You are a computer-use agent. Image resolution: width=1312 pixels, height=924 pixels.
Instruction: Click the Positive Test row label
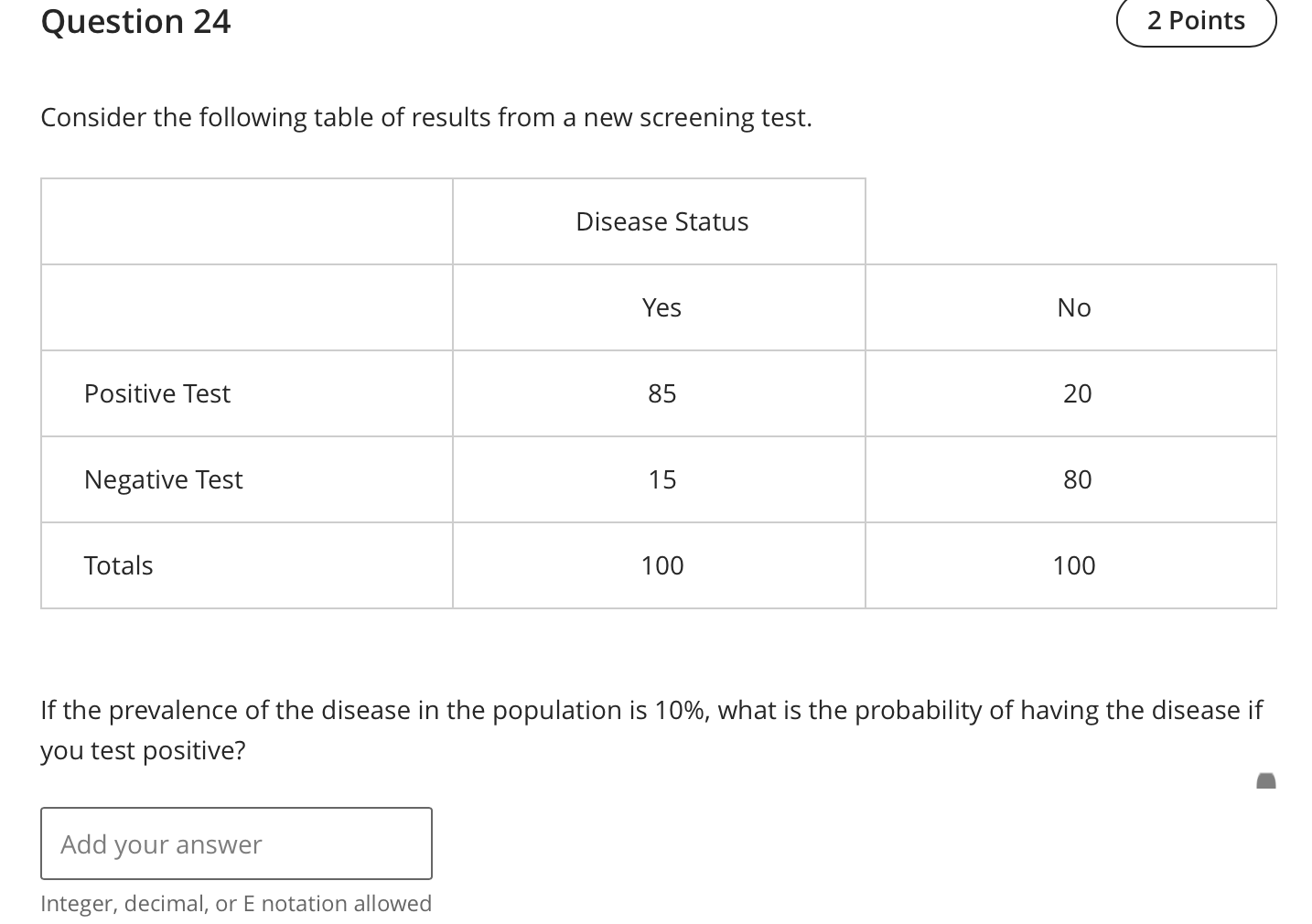pyautogui.click(x=157, y=393)
